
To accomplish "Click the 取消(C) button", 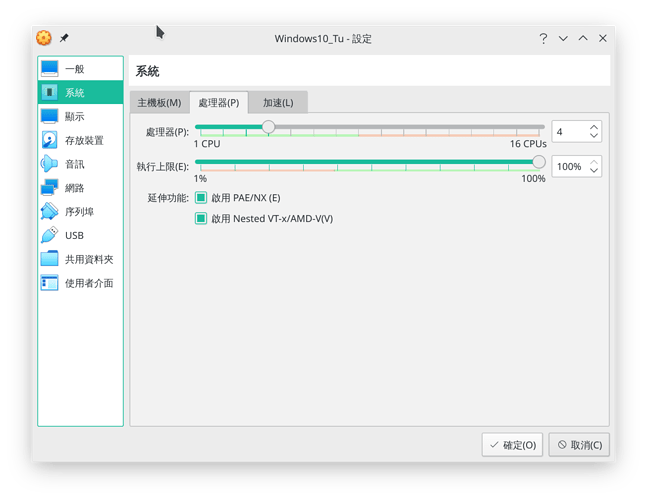I will click(x=579, y=445).
